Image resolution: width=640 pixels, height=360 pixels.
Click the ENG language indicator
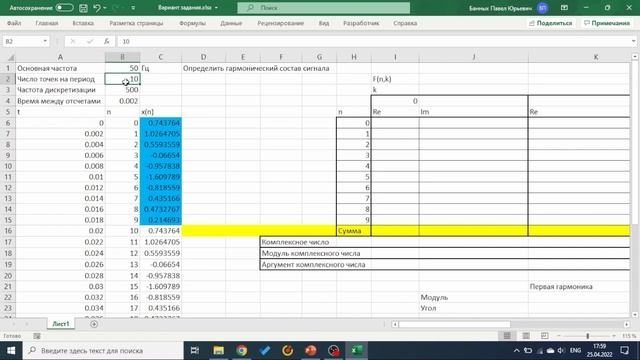coord(575,351)
